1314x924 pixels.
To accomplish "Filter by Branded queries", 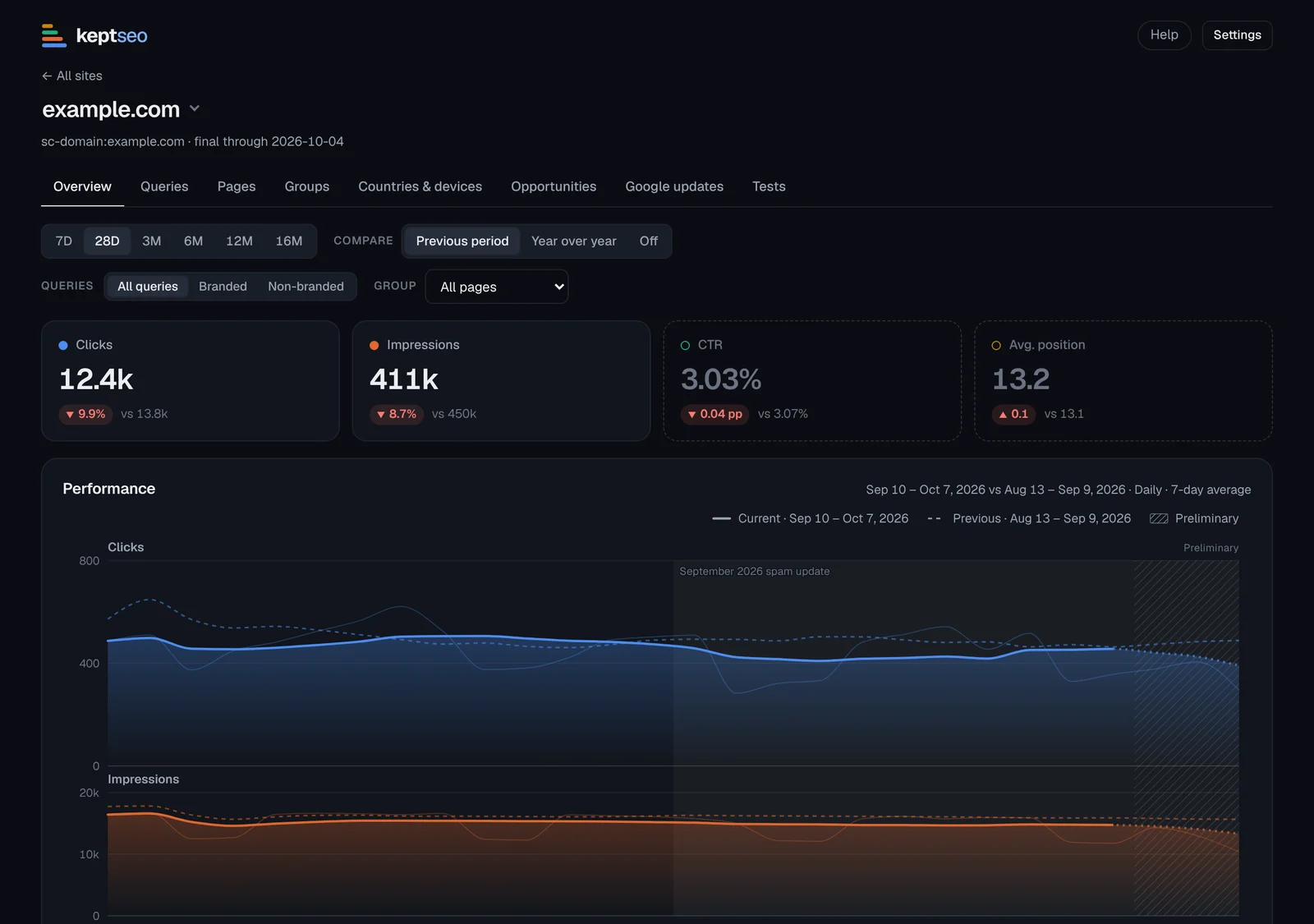I will point(223,286).
